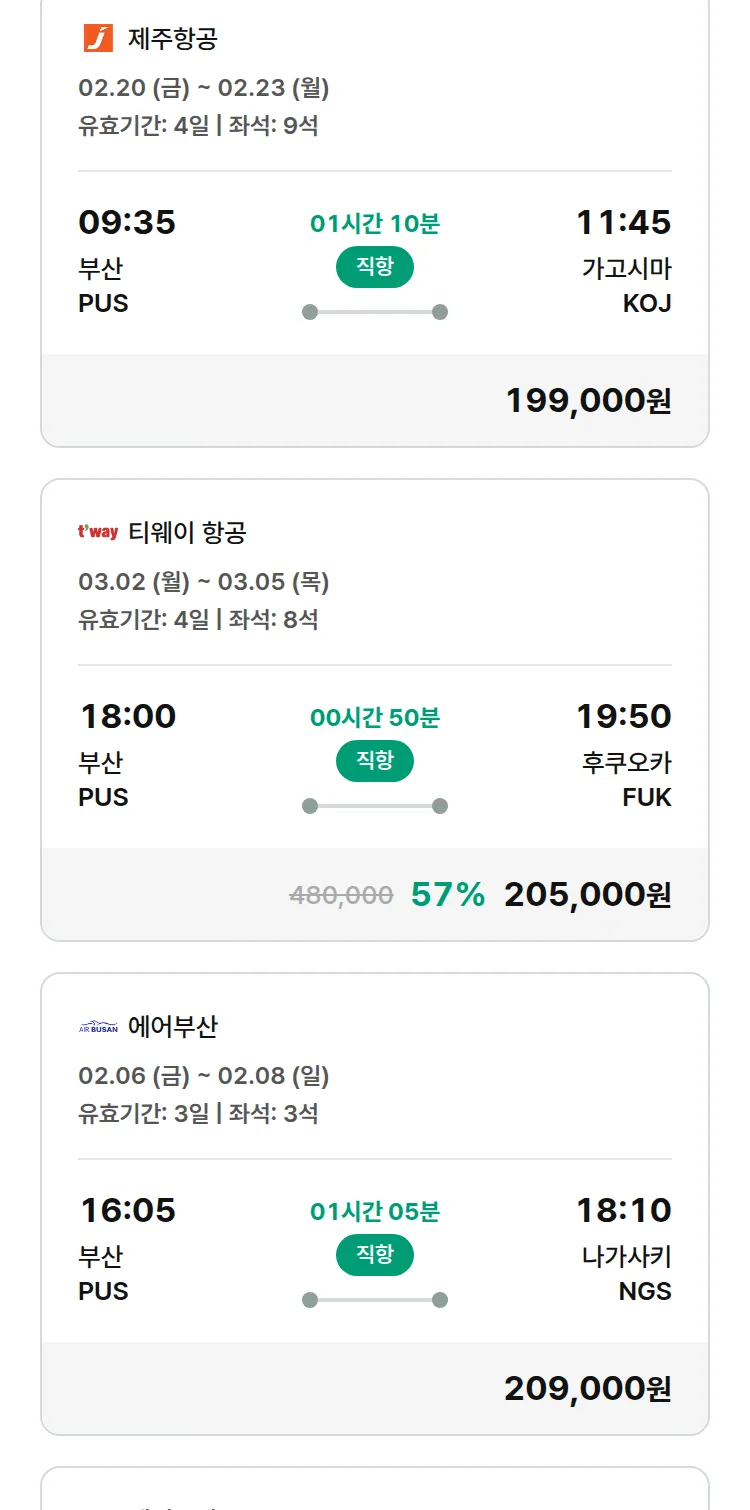The image size is (750, 1510).
Task: Click the 19:50 Fukuoka arrival time
Action: point(624,716)
